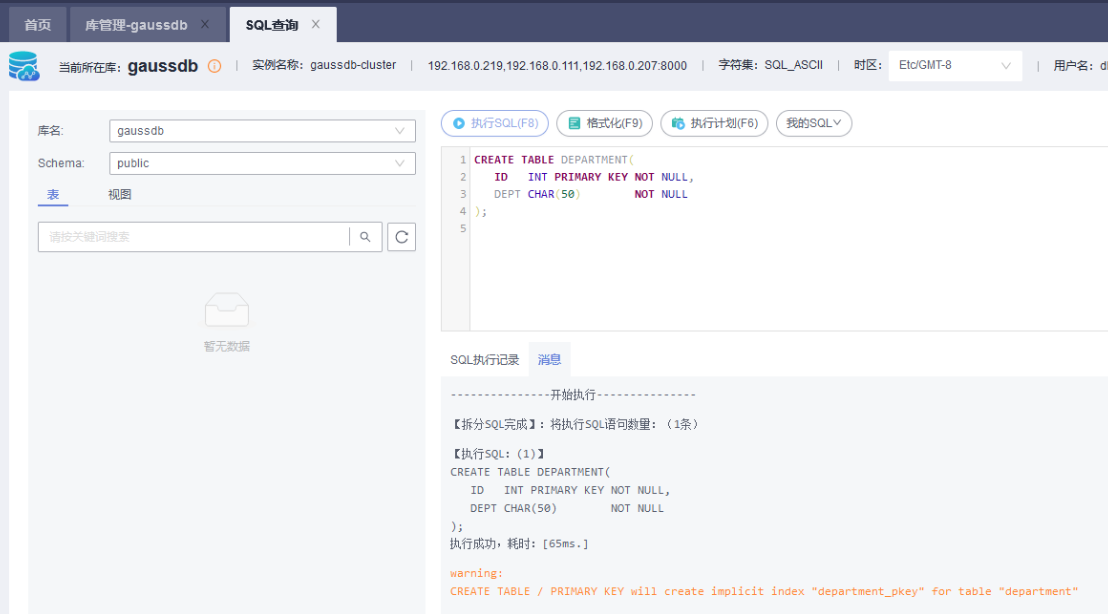The height and width of the screenshot is (614, 1108).
Task: Click the refresh table list icon
Action: pyautogui.click(x=401, y=237)
